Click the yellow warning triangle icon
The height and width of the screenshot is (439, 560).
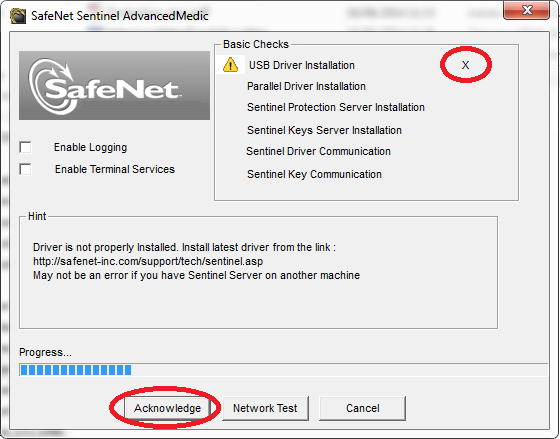coord(230,65)
